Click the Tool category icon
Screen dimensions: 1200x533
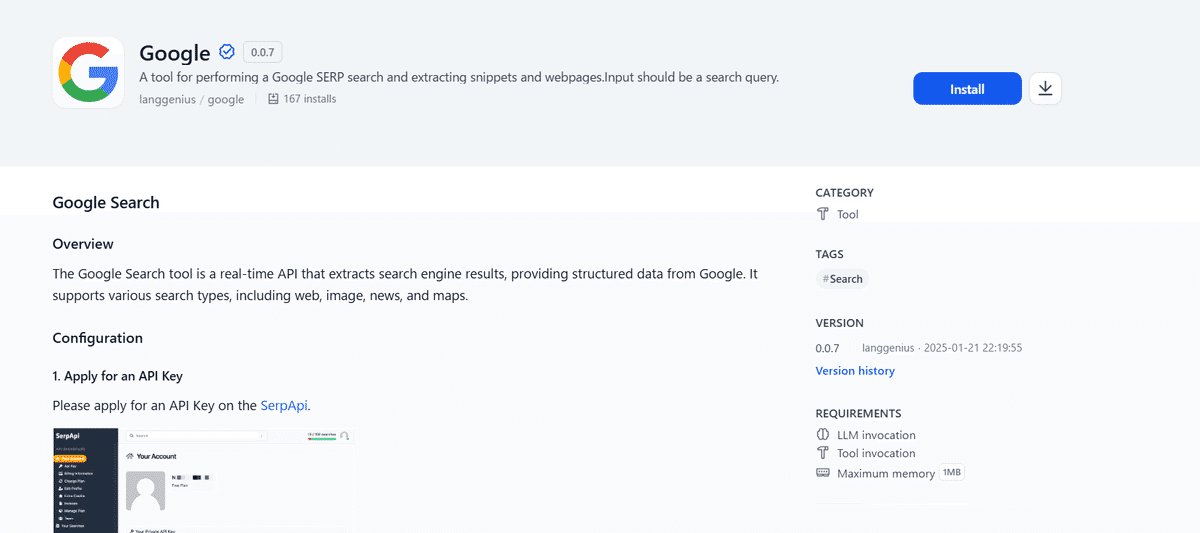(x=823, y=214)
